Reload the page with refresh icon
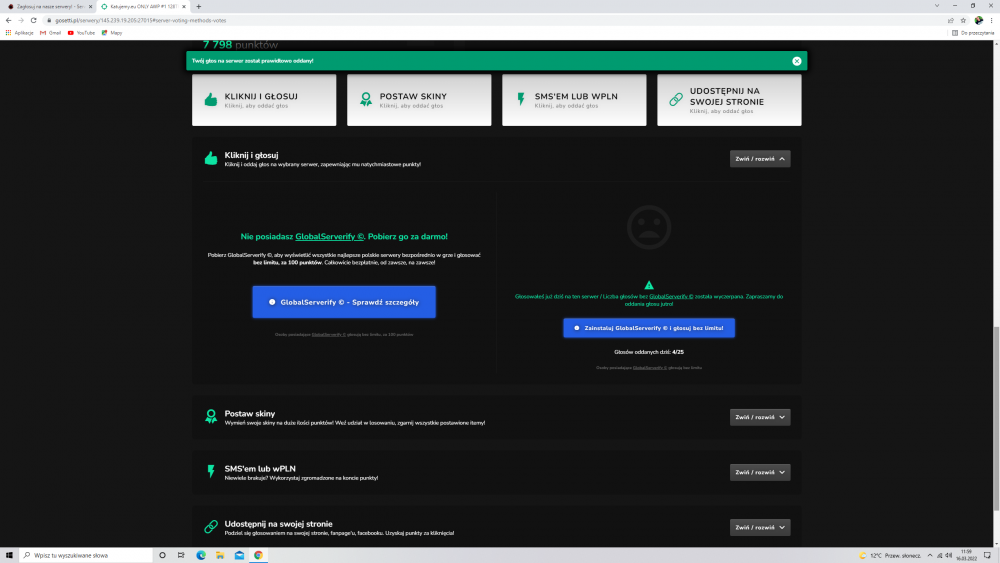1000x563 pixels. coord(34,20)
